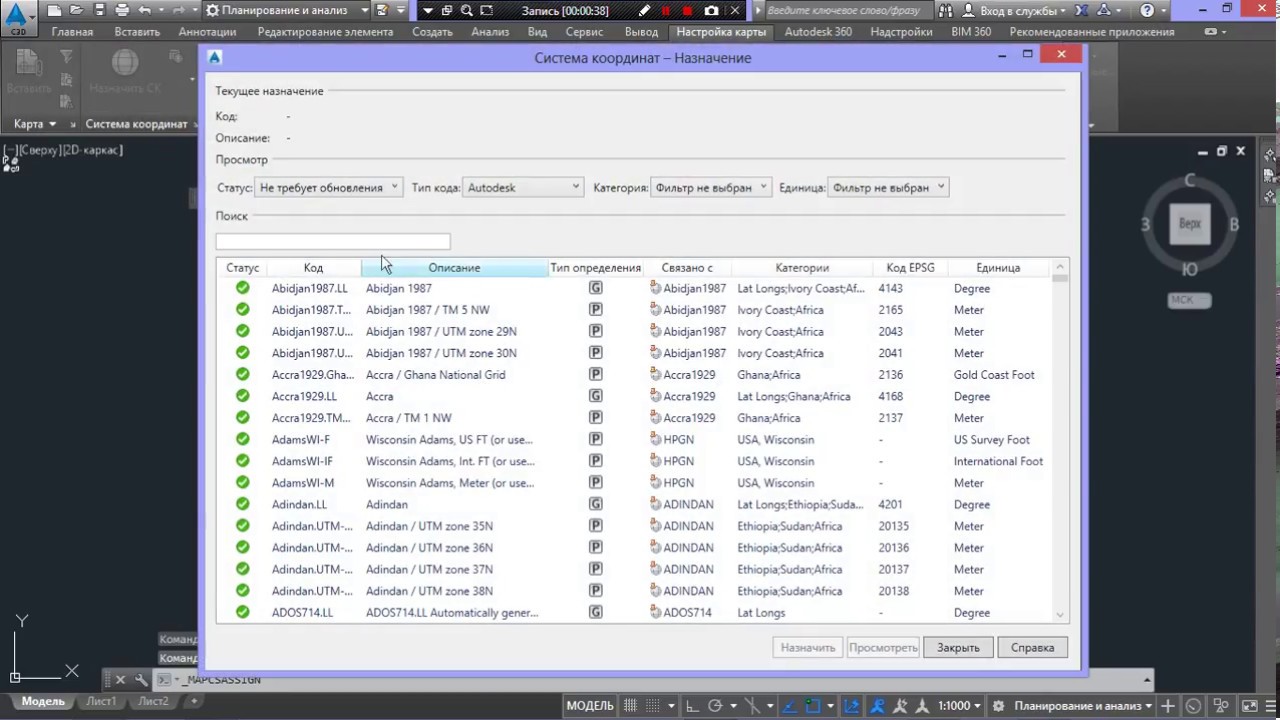This screenshot has width=1280, height=720.
Task: Open the Статус dropdown filter
Action: pyautogui.click(x=329, y=187)
